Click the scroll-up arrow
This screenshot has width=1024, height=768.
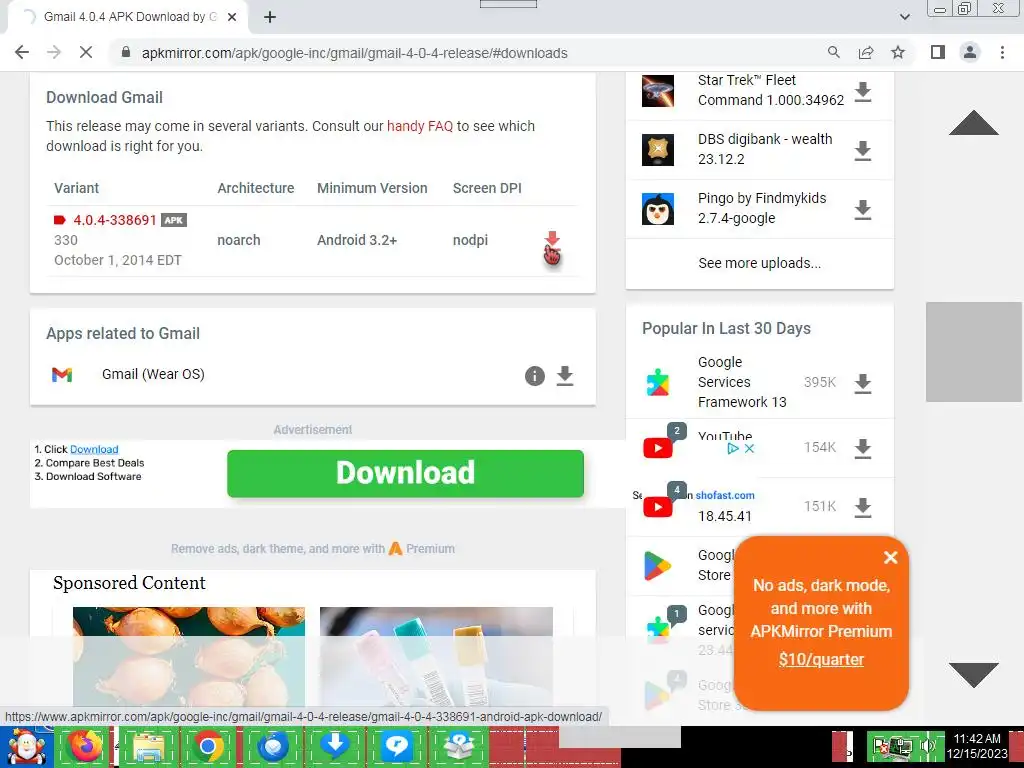973,123
